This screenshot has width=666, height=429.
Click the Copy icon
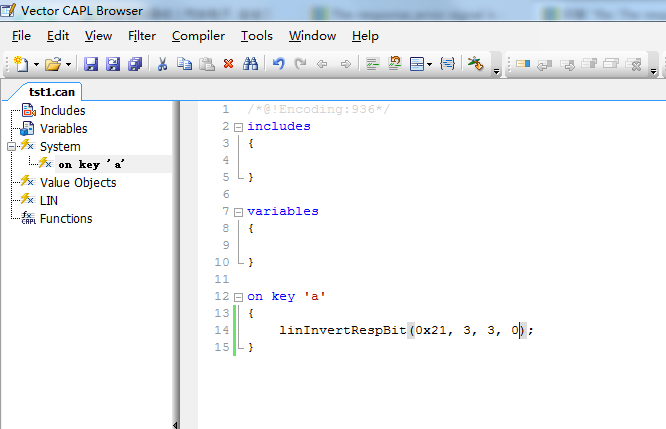click(x=184, y=64)
